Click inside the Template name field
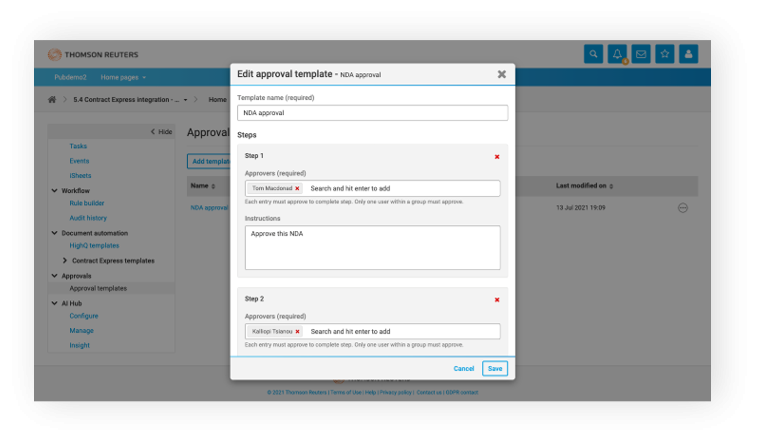Viewport: 758px width, 442px height. 372,113
